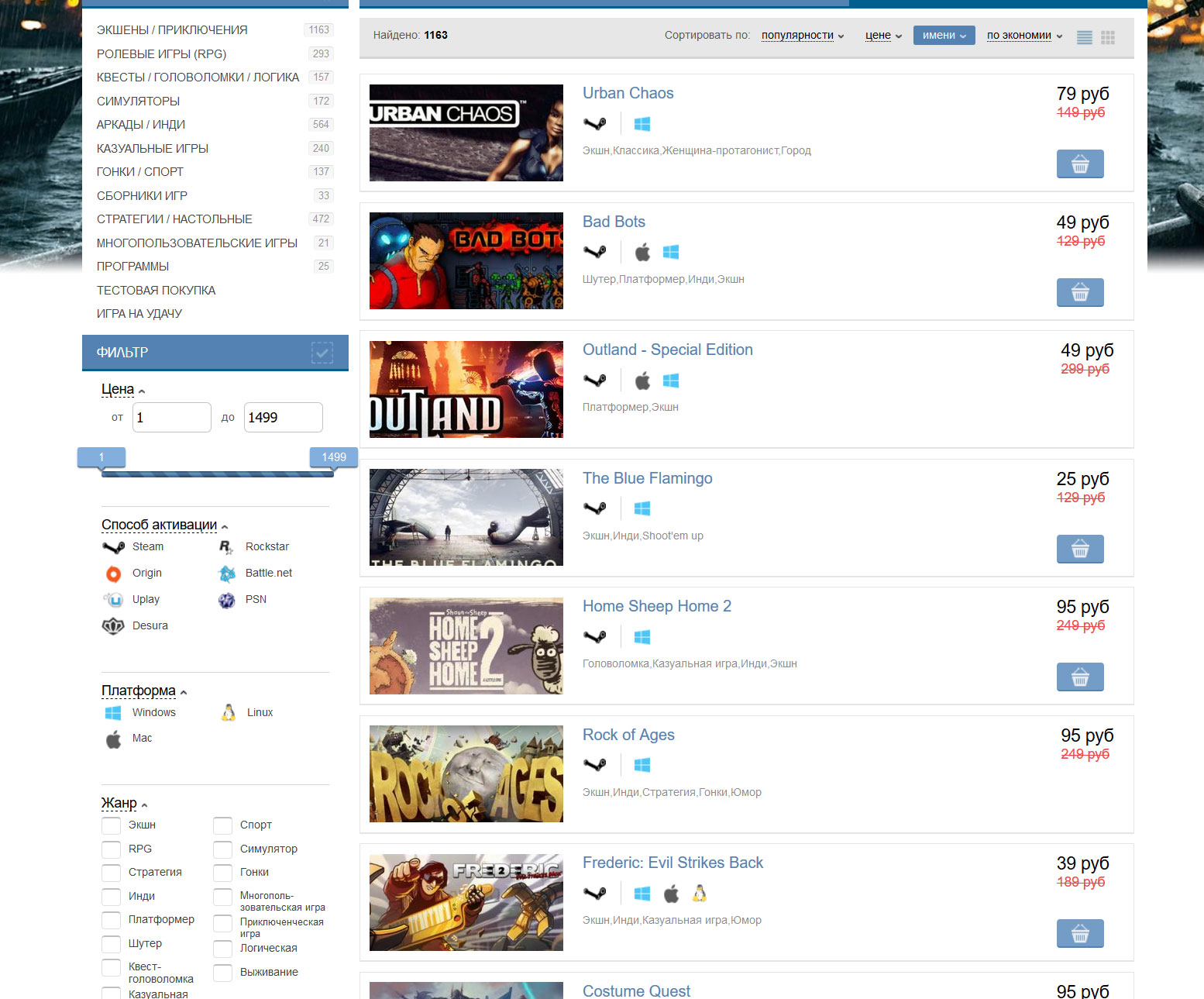The image size is (1204, 999).
Task: Add Frederic: Evil Strikes Back to cart
Action: coord(1080,933)
